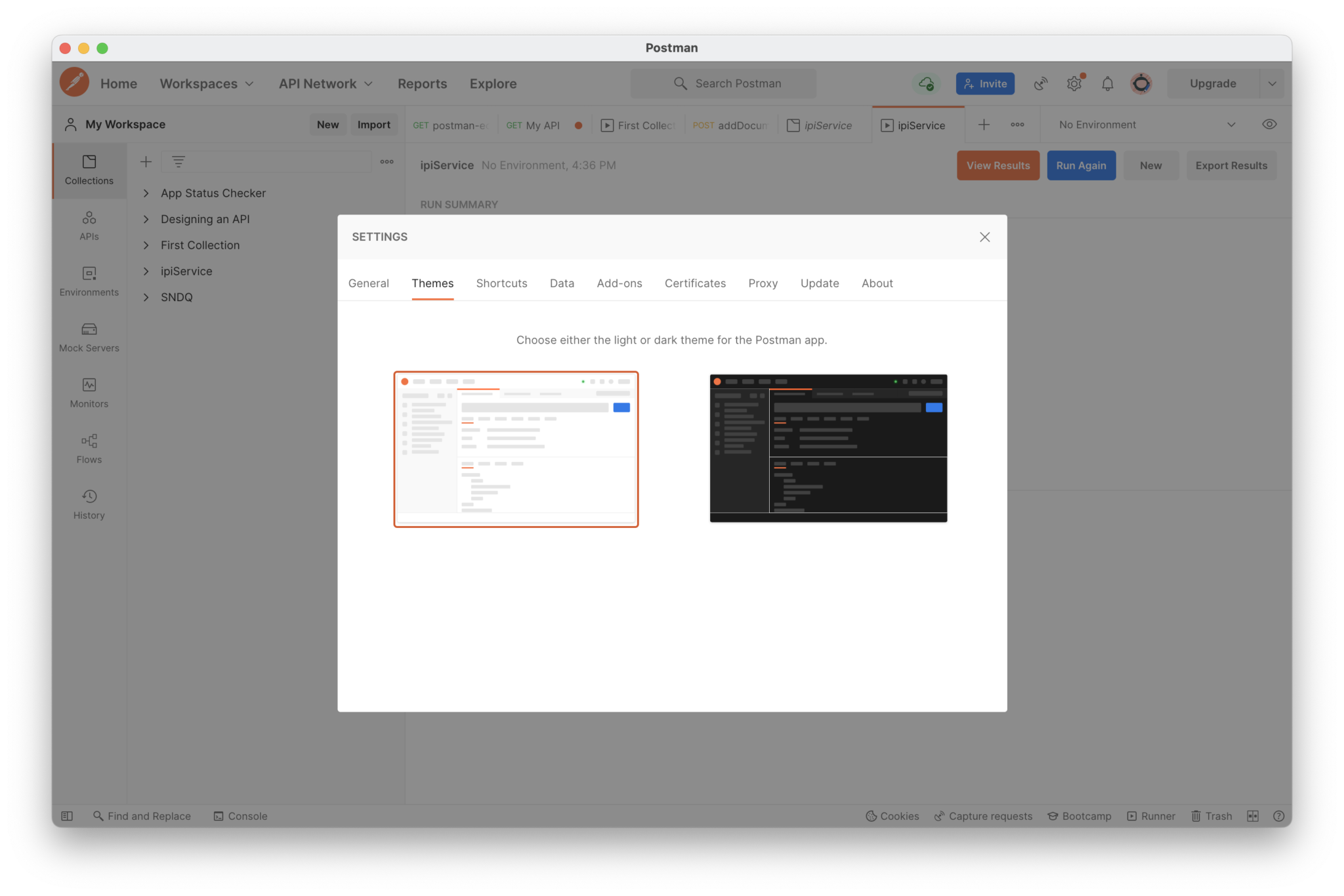Open the Flows panel
The width and height of the screenshot is (1344, 896).
[x=89, y=447]
